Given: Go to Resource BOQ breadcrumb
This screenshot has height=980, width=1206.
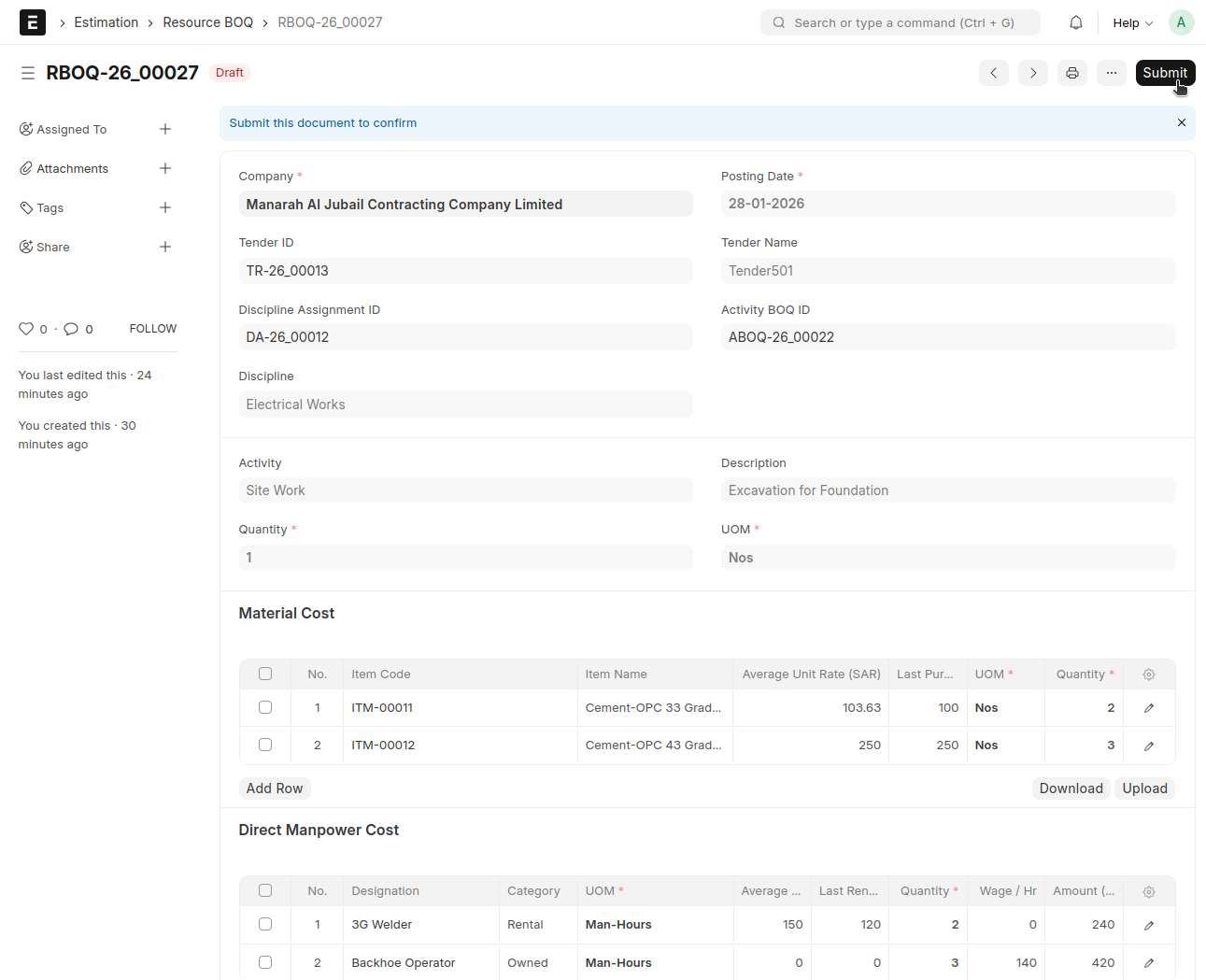Looking at the screenshot, I should pos(207,22).
